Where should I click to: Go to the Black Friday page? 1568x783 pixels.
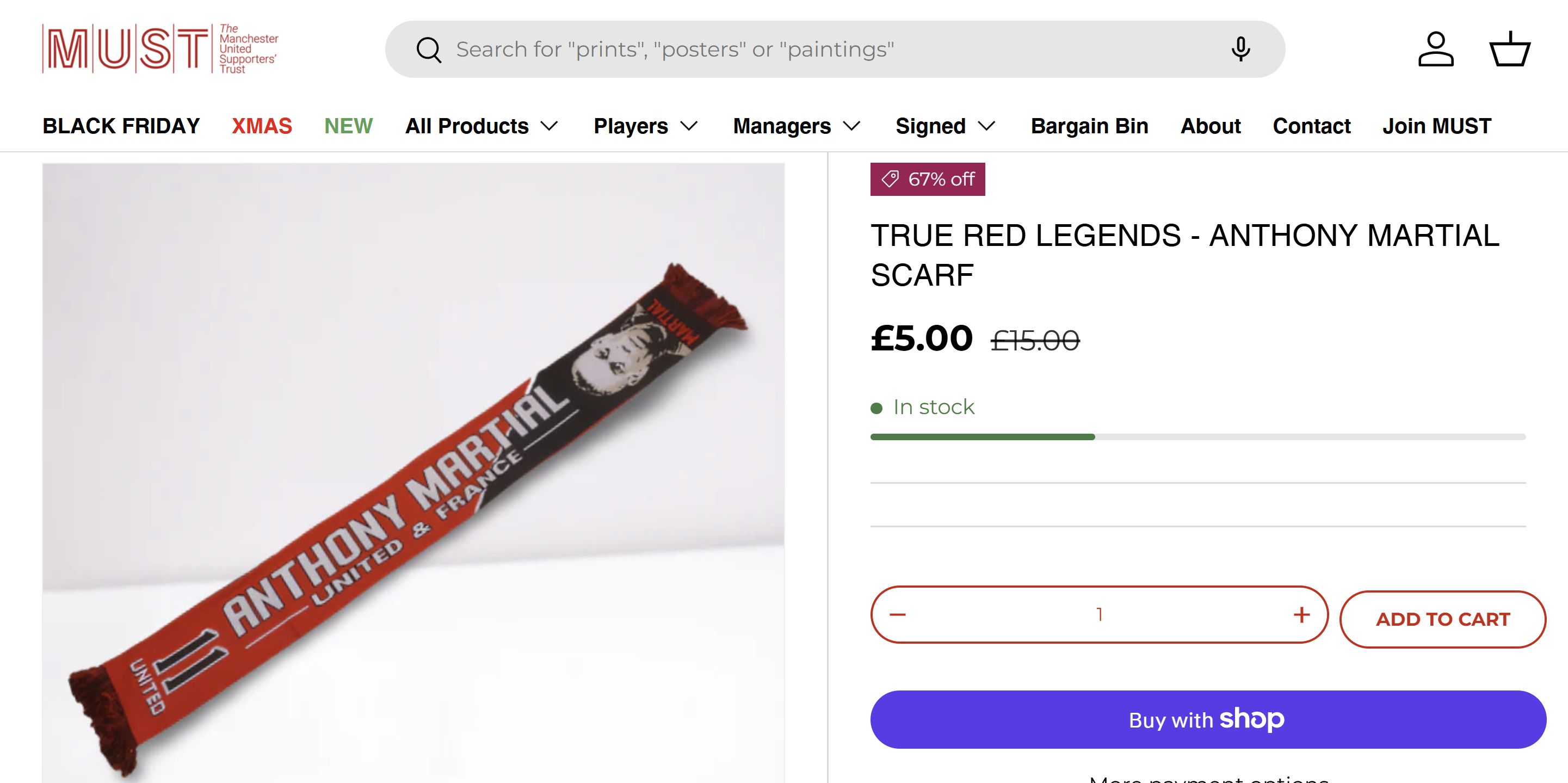[x=121, y=126]
